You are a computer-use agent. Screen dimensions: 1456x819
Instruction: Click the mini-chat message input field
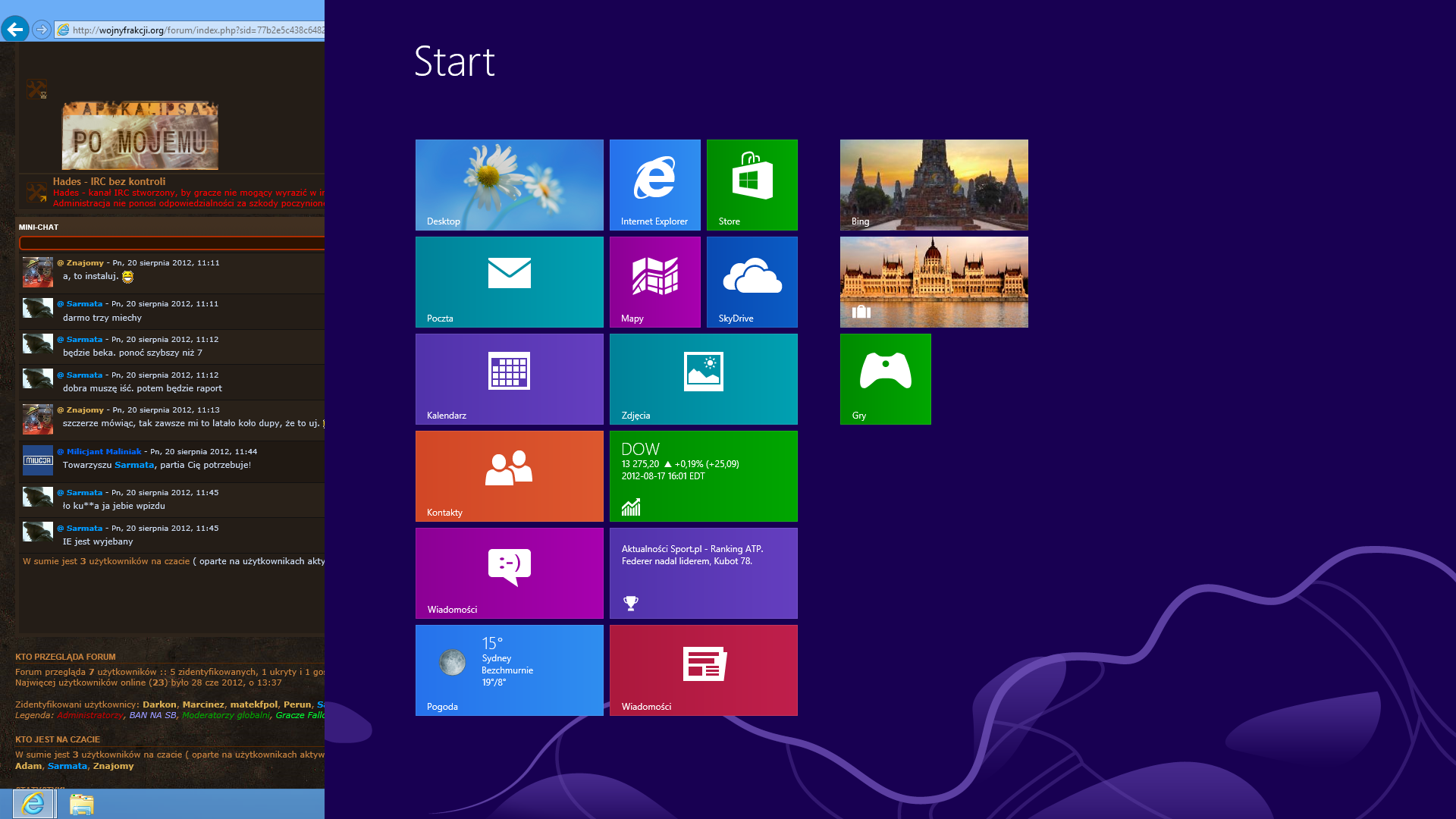click(172, 243)
